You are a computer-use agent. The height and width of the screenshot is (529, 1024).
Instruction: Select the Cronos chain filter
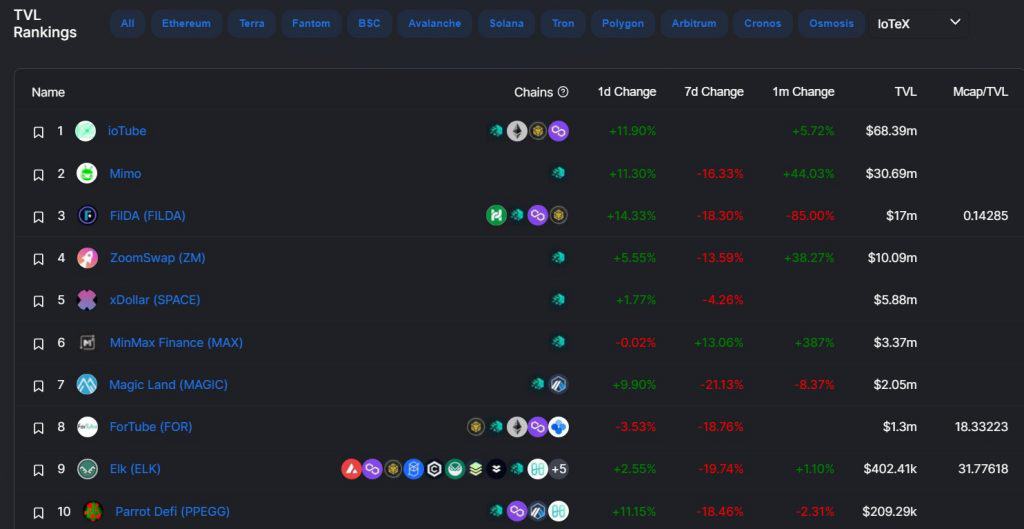pyautogui.click(x=762, y=24)
